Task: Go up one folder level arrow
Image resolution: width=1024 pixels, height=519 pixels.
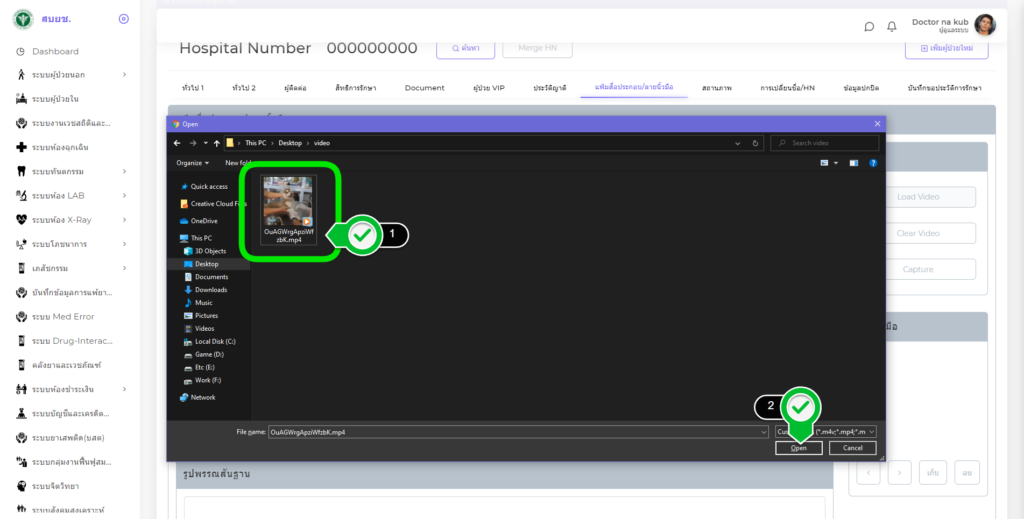Action: click(x=217, y=143)
